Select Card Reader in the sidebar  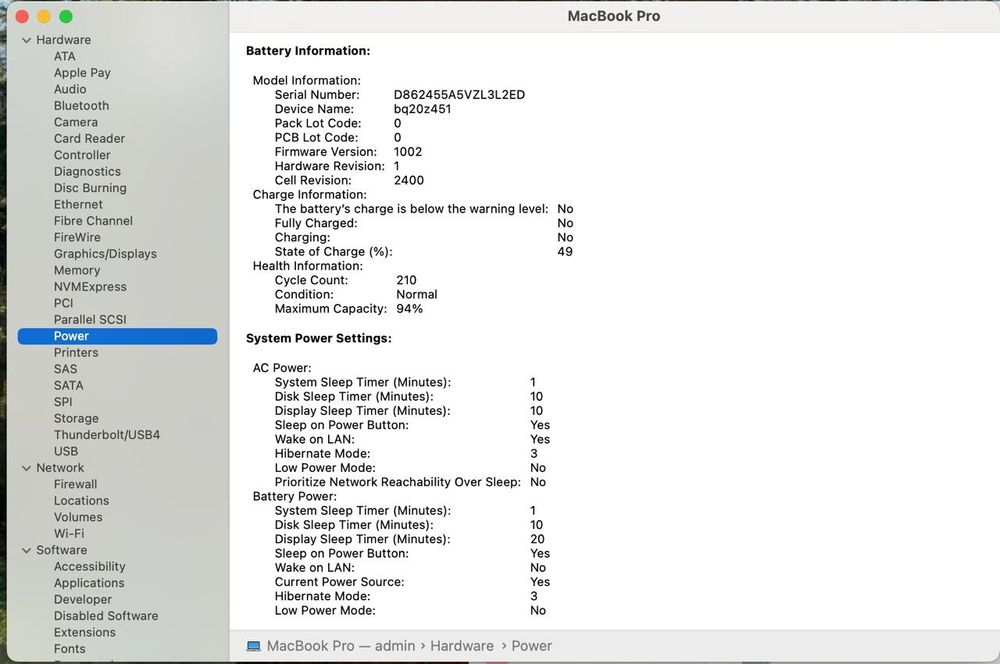89,138
